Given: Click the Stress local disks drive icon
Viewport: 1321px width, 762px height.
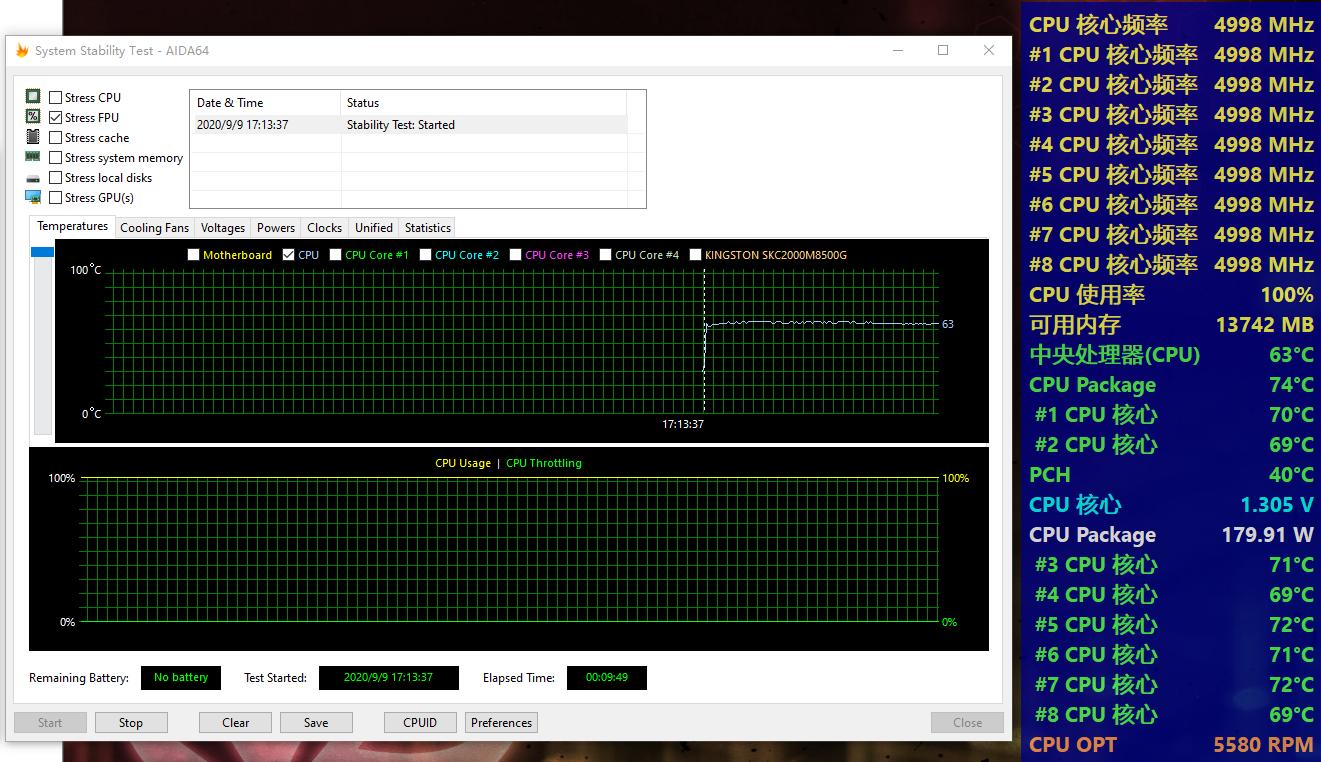Looking at the screenshot, I should [x=33, y=178].
